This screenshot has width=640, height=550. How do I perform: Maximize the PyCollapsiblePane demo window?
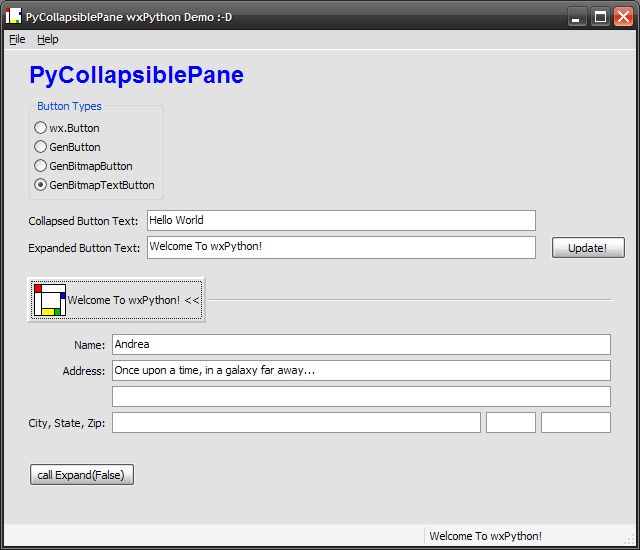click(600, 16)
